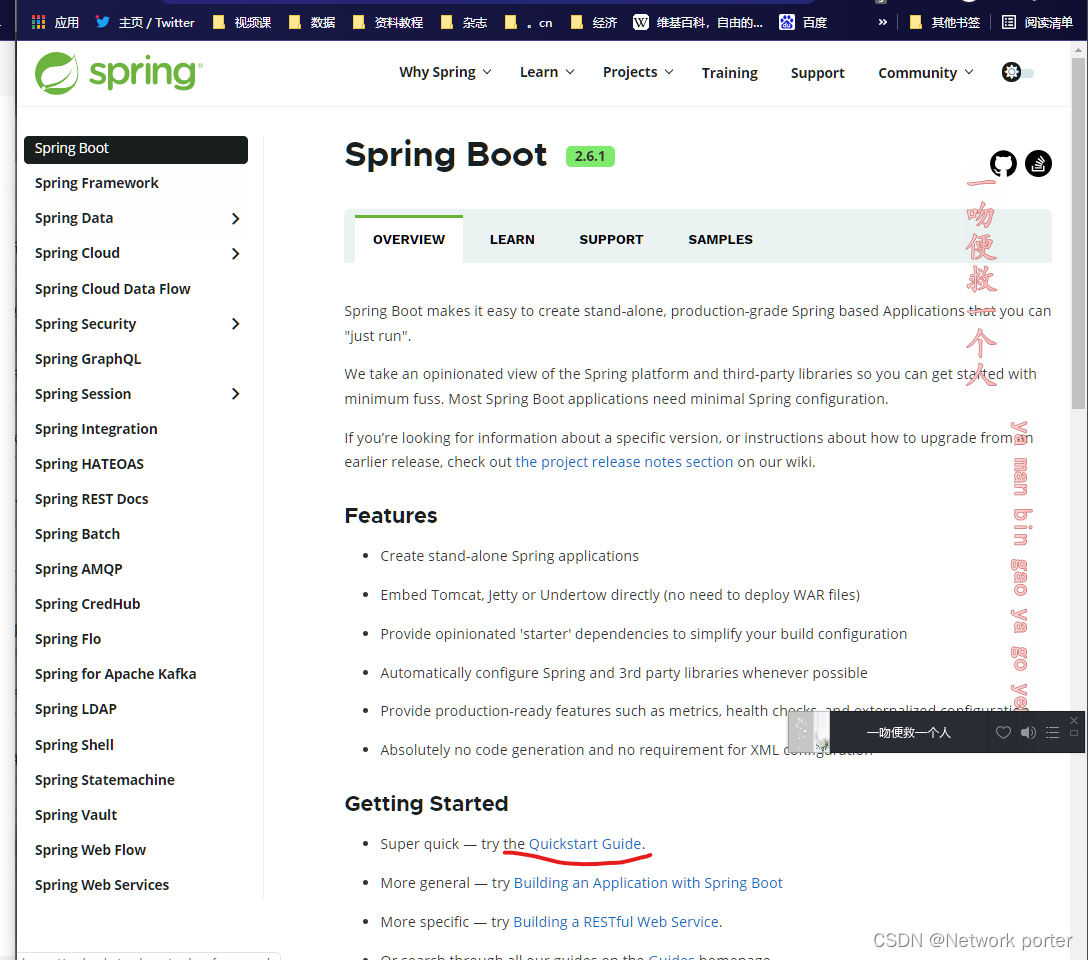Open the Training page
This screenshot has width=1088, height=960.
[729, 73]
